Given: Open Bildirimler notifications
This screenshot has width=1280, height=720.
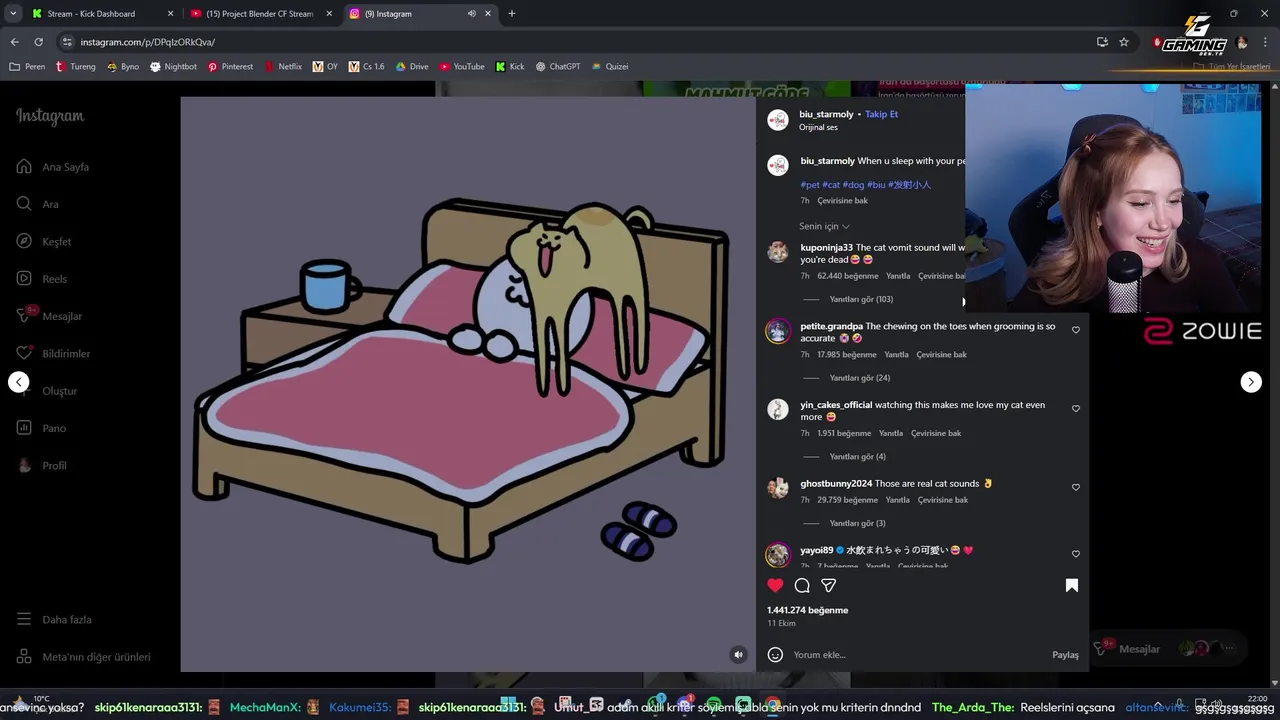Looking at the screenshot, I should tap(54, 353).
